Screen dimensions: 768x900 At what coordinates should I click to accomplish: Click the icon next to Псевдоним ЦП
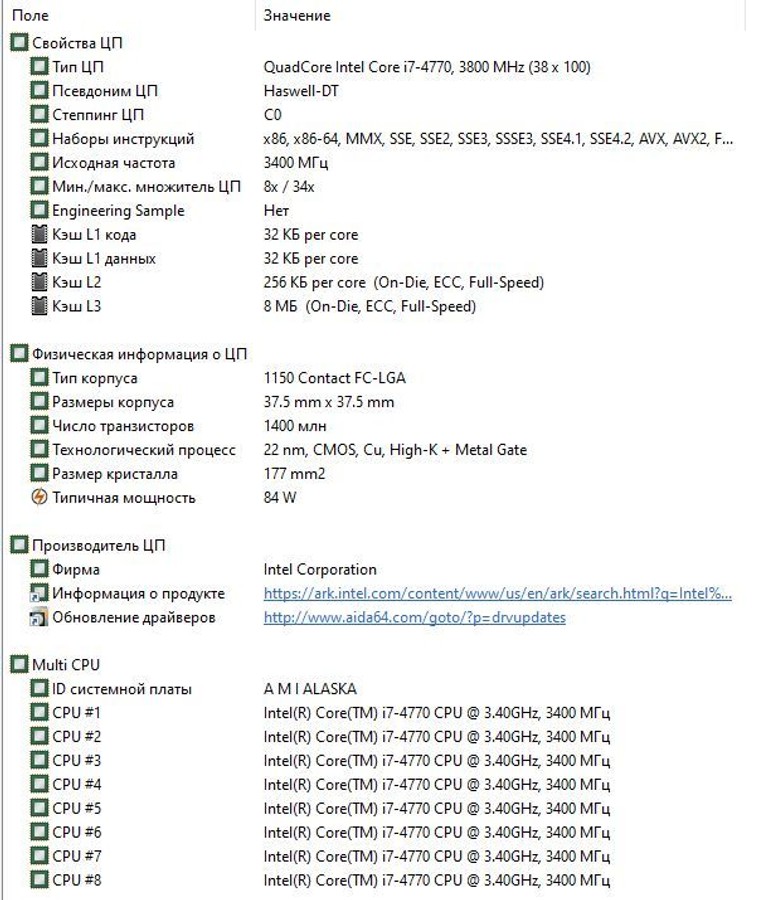click(39, 91)
